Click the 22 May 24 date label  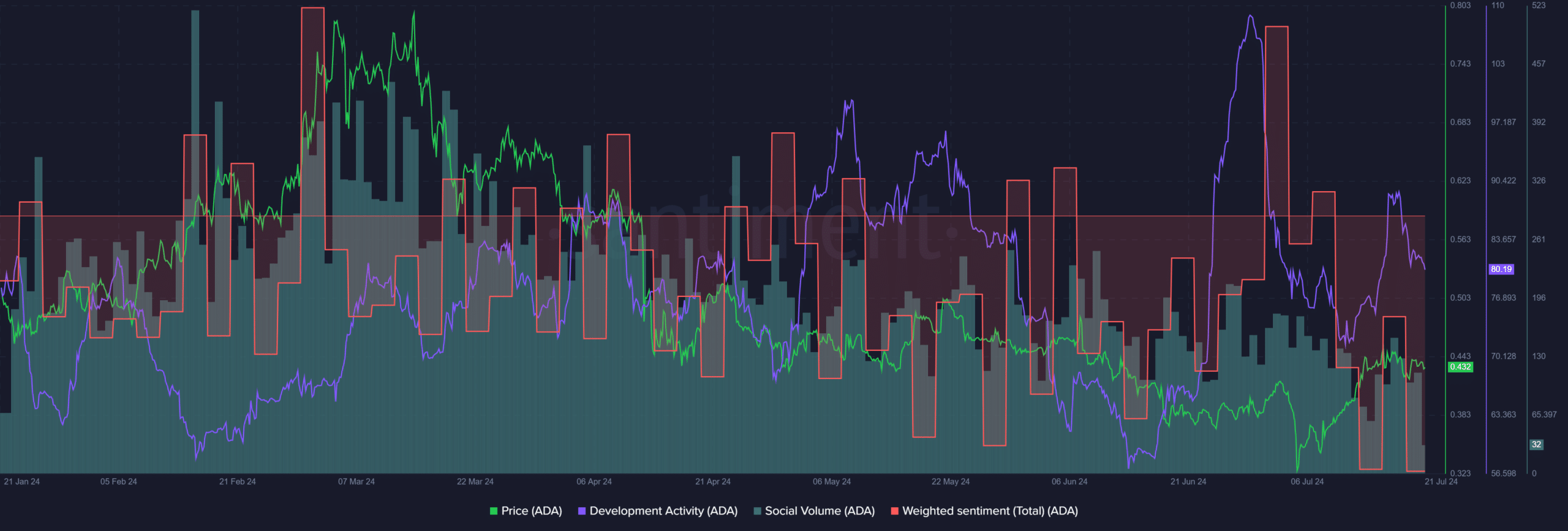click(951, 481)
